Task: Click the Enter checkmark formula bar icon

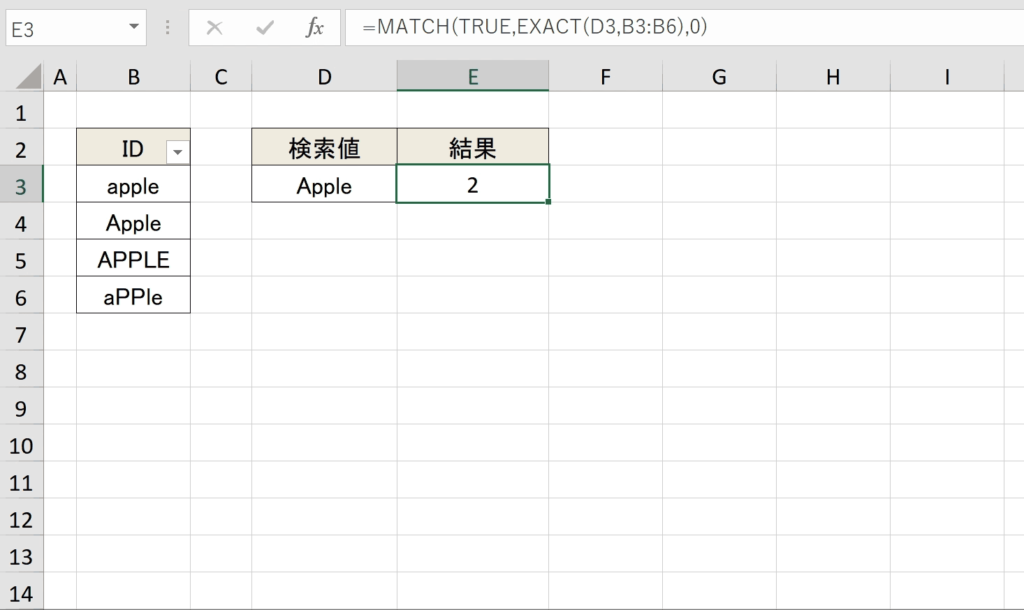Action: click(x=264, y=27)
